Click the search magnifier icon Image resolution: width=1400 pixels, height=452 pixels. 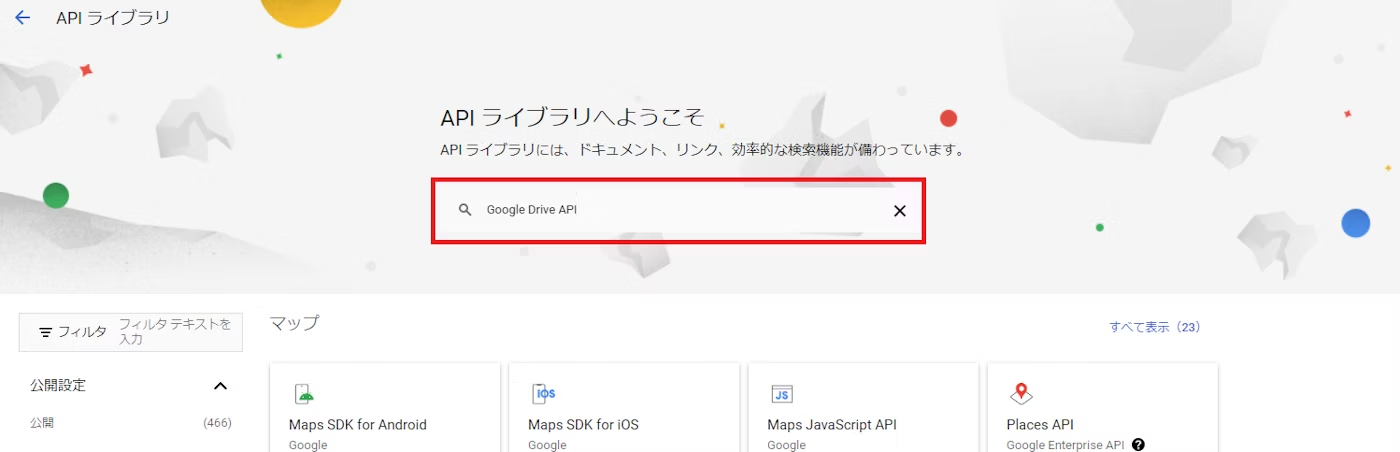(x=464, y=210)
